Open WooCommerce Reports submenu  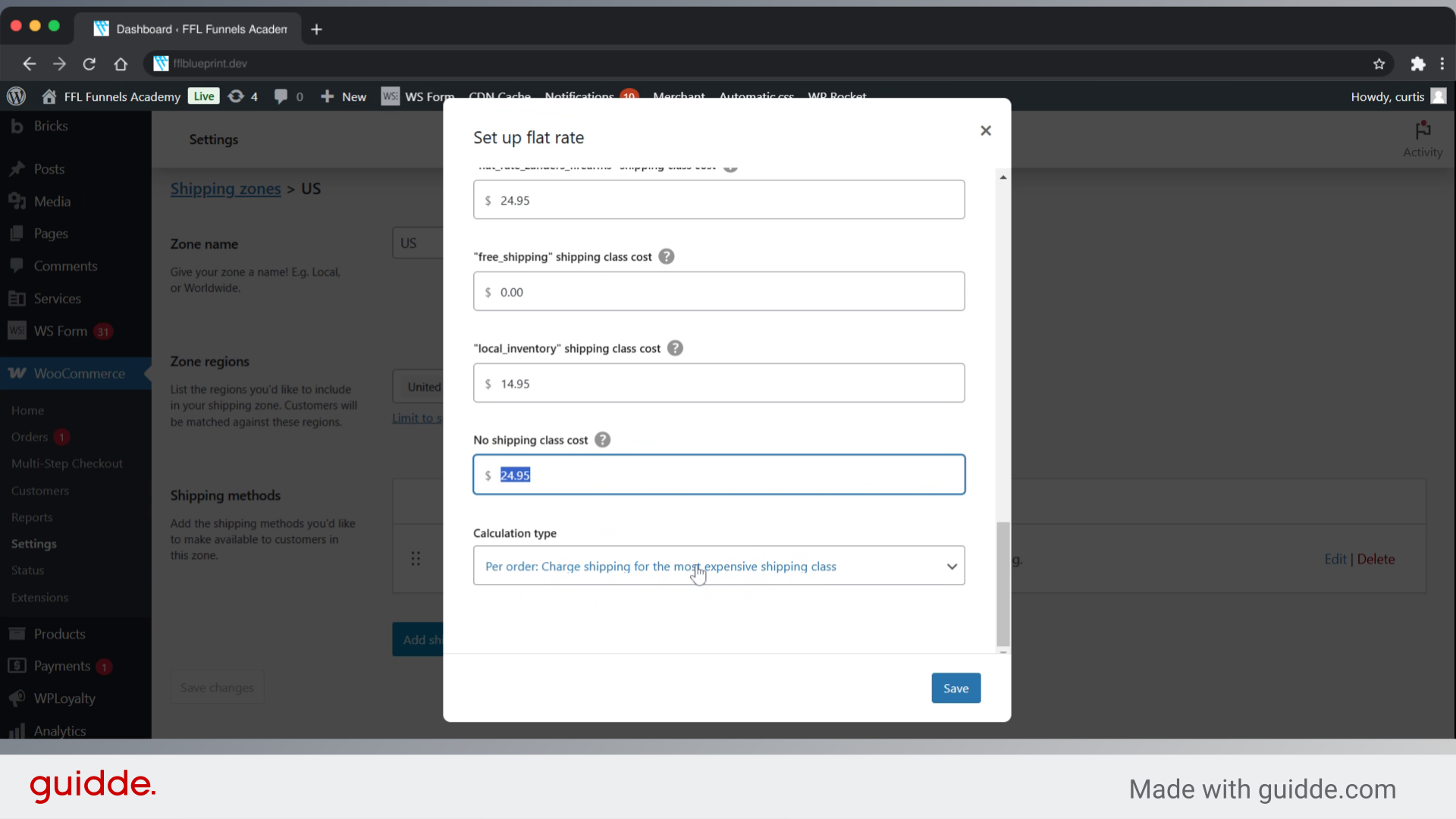point(32,517)
